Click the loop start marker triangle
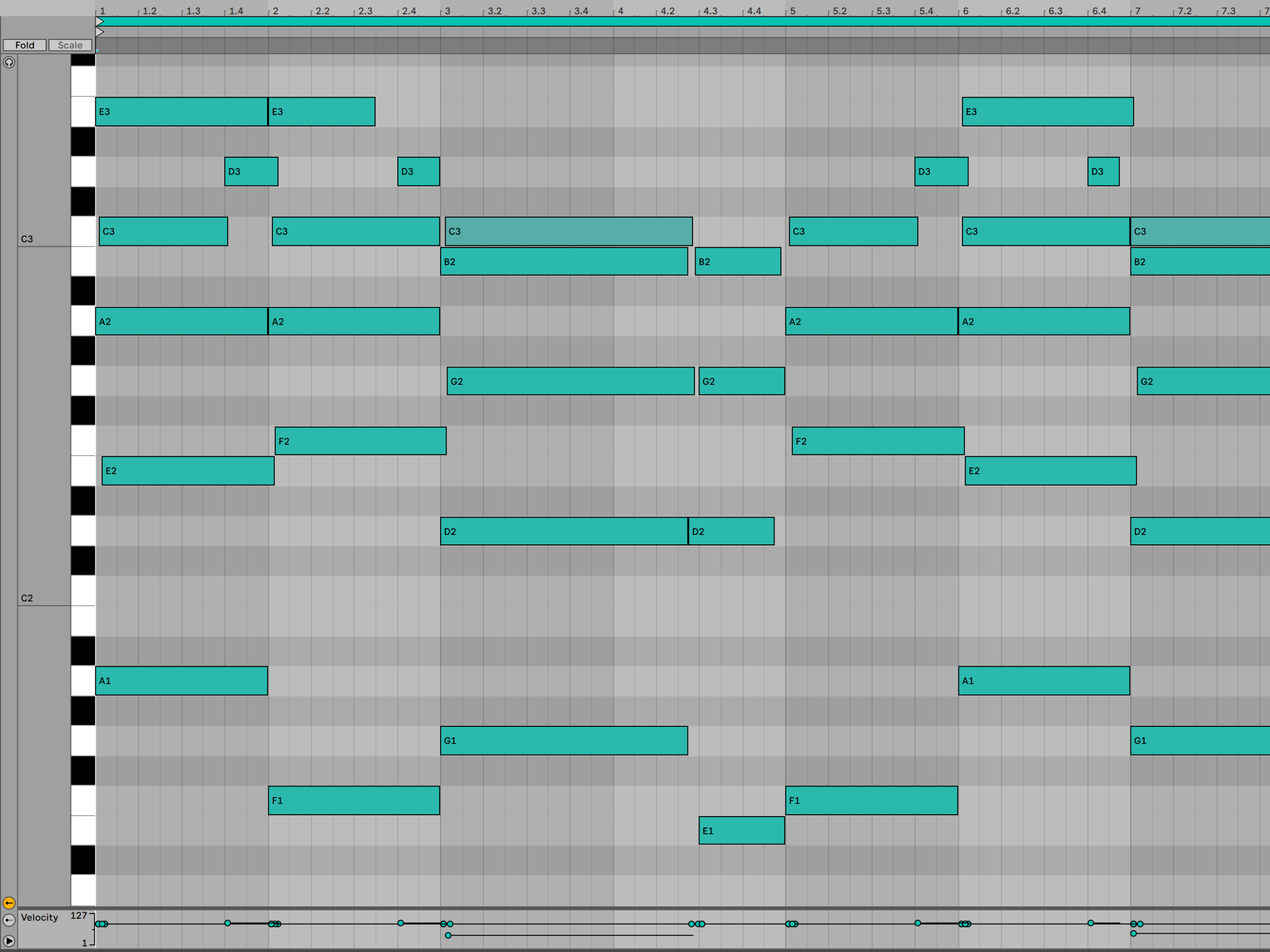Image resolution: width=1270 pixels, height=952 pixels. tap(99, 22)
